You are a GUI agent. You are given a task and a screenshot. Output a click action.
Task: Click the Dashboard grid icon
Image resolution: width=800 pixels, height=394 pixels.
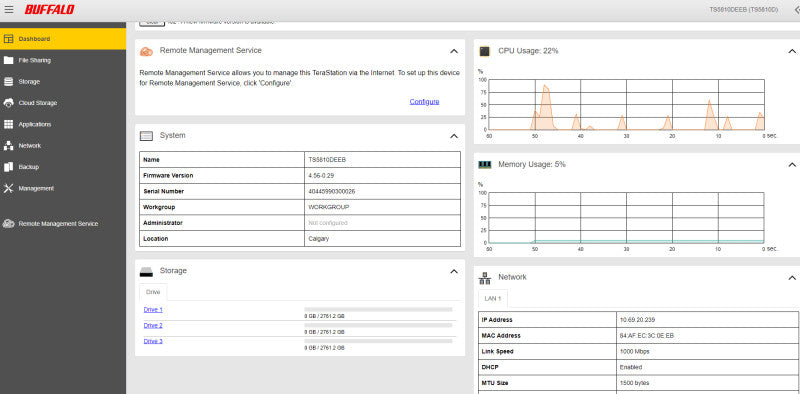(9, 39)
